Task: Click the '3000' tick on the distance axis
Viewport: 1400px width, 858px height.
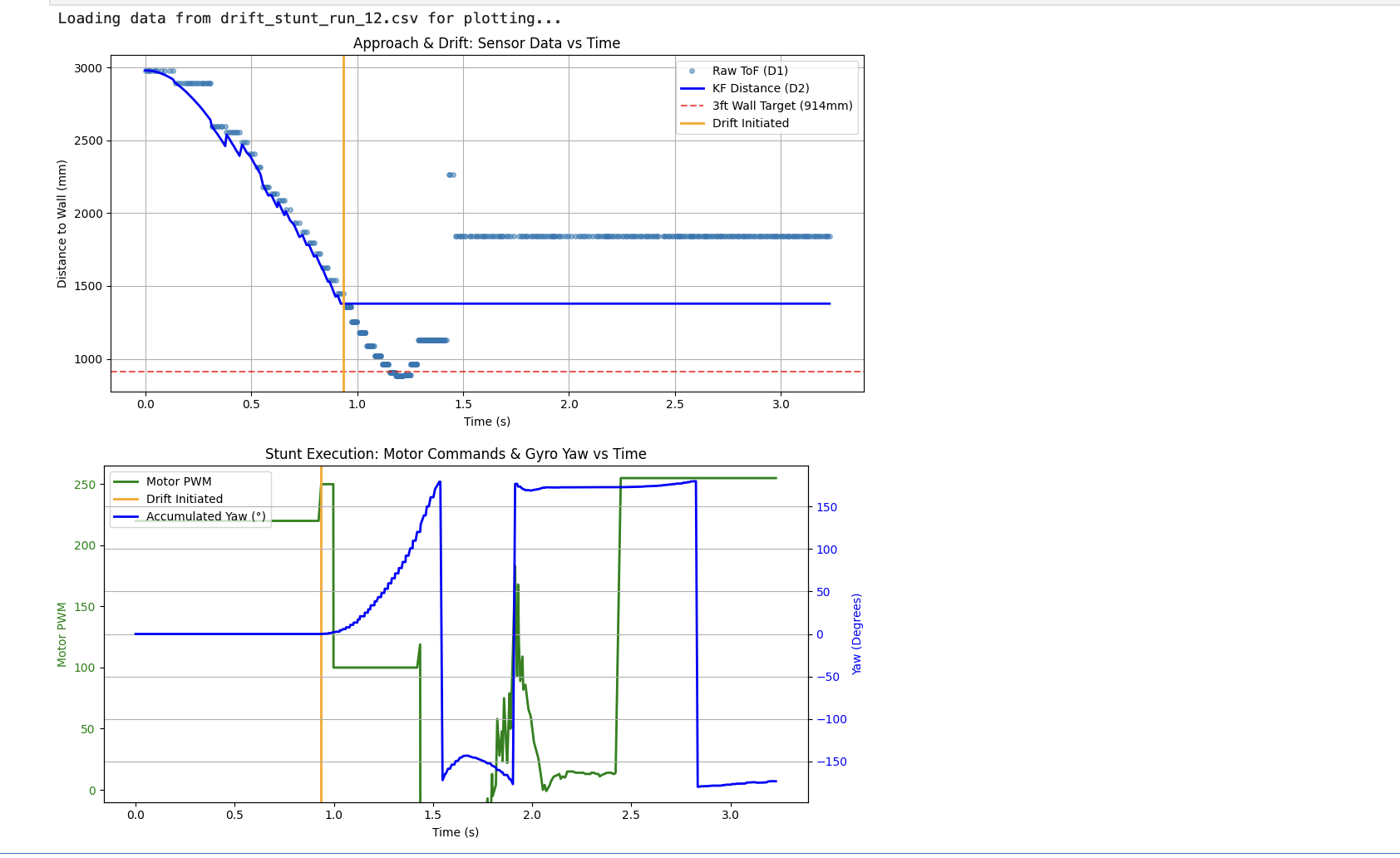Action: [88, 68]
